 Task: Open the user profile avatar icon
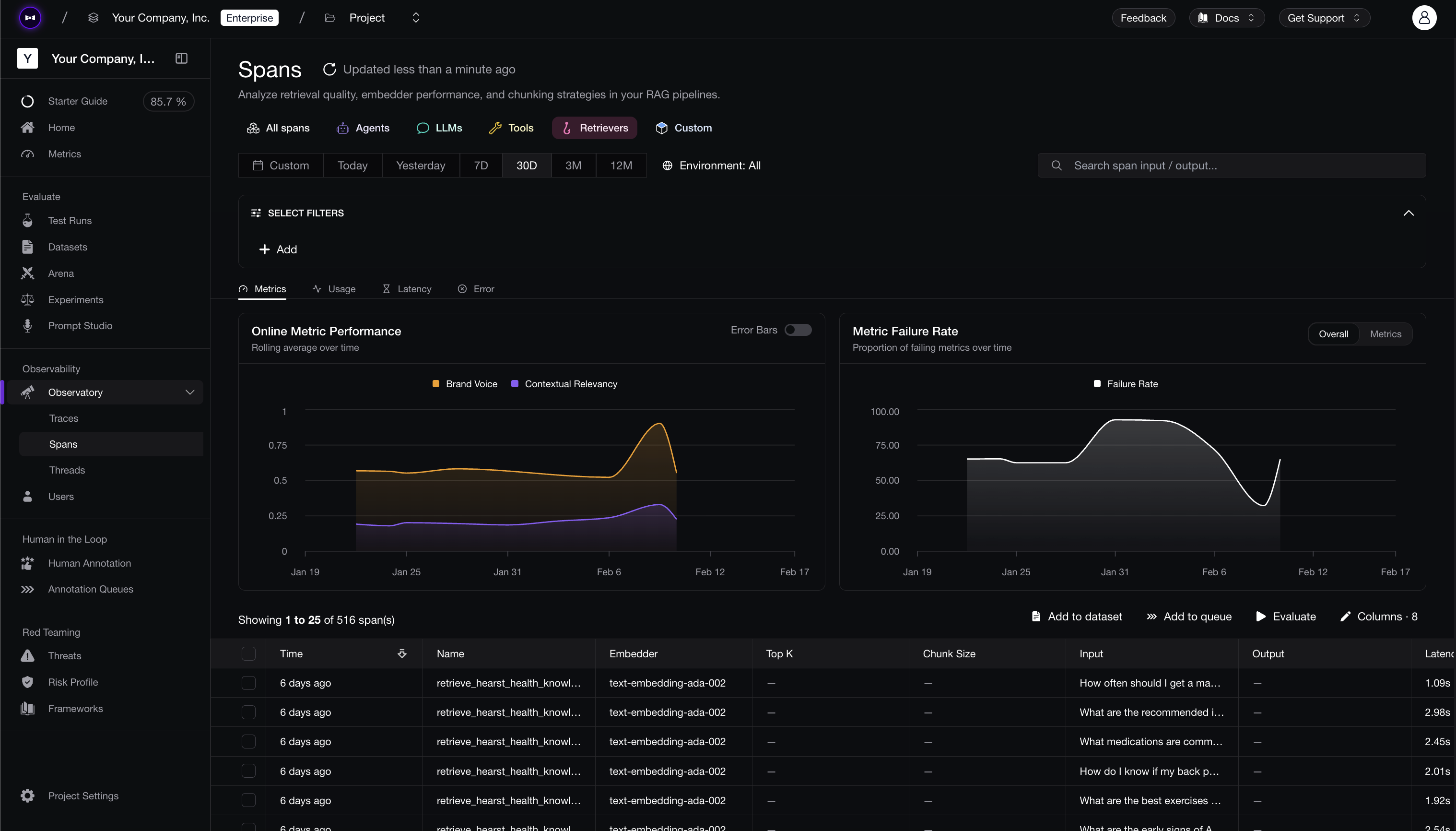[x=1423, y=18]
